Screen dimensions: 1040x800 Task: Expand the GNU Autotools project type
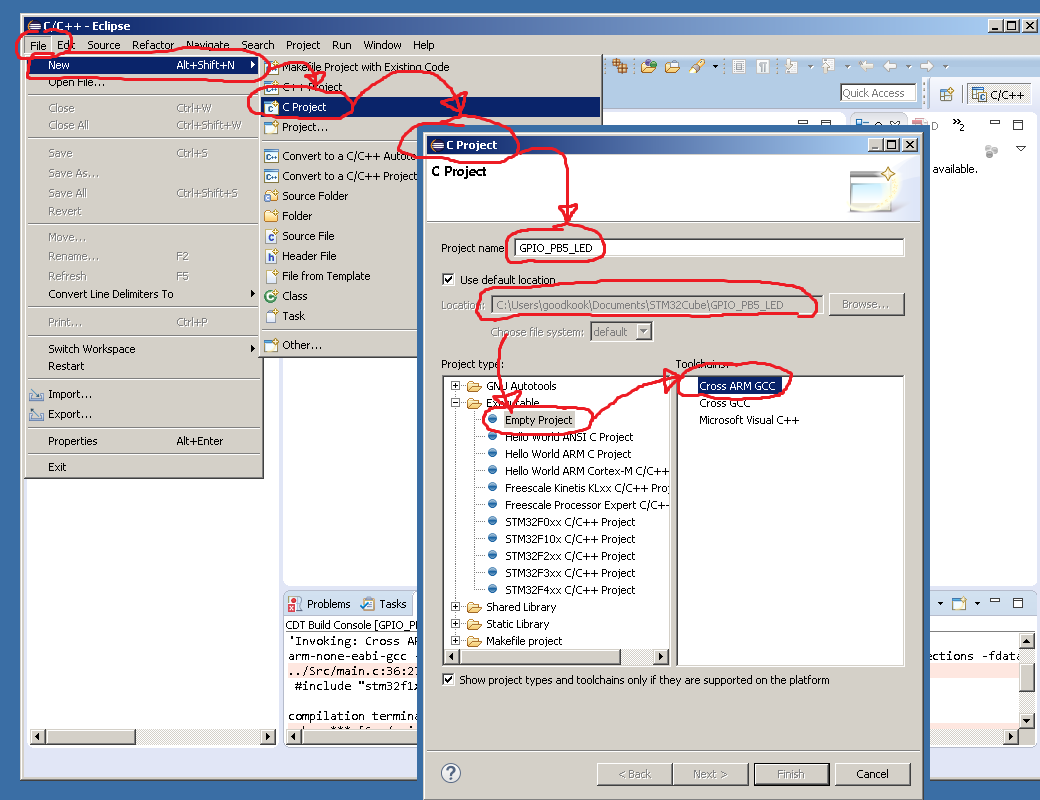[456, 385]
